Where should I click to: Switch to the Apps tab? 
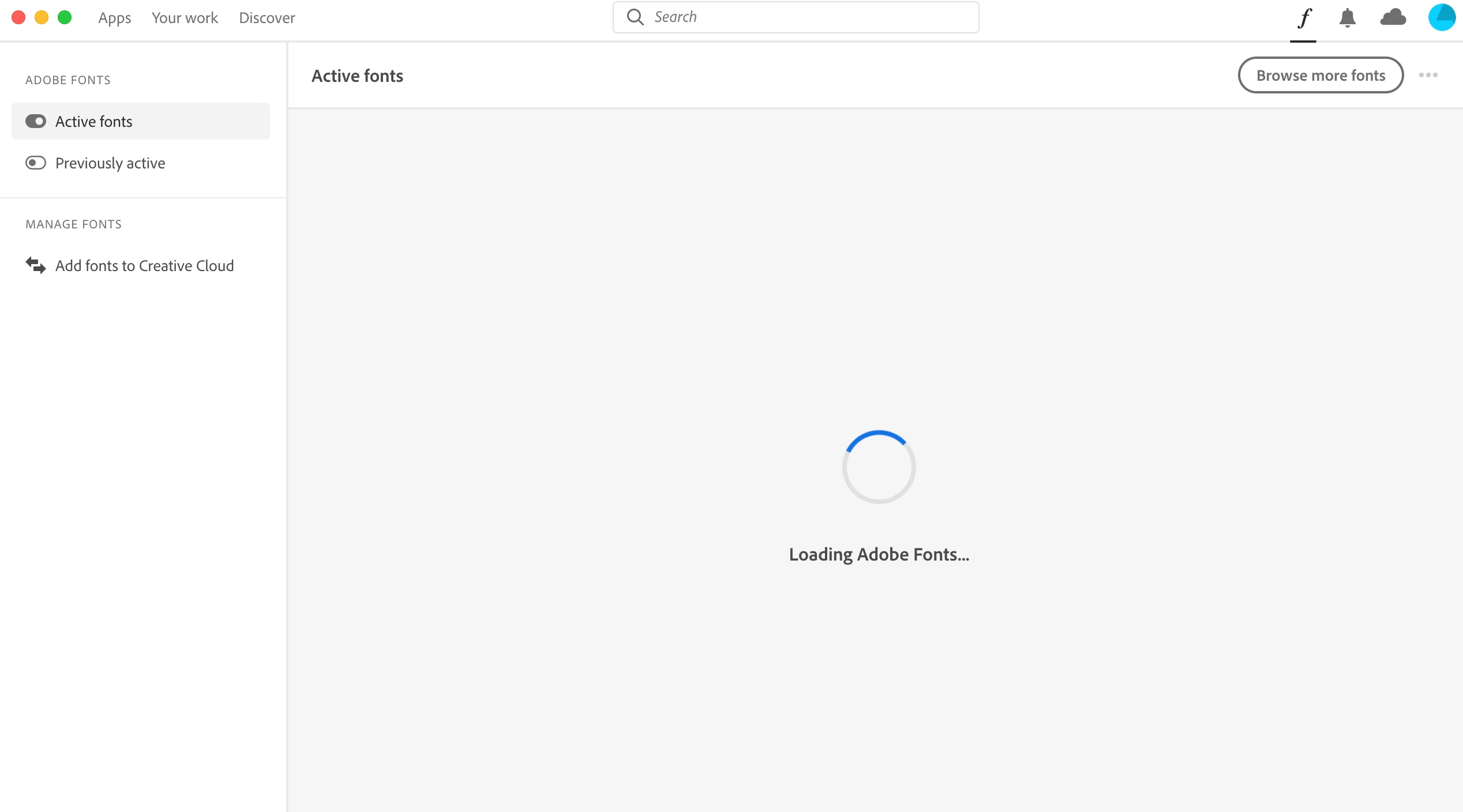pos(115,18)
